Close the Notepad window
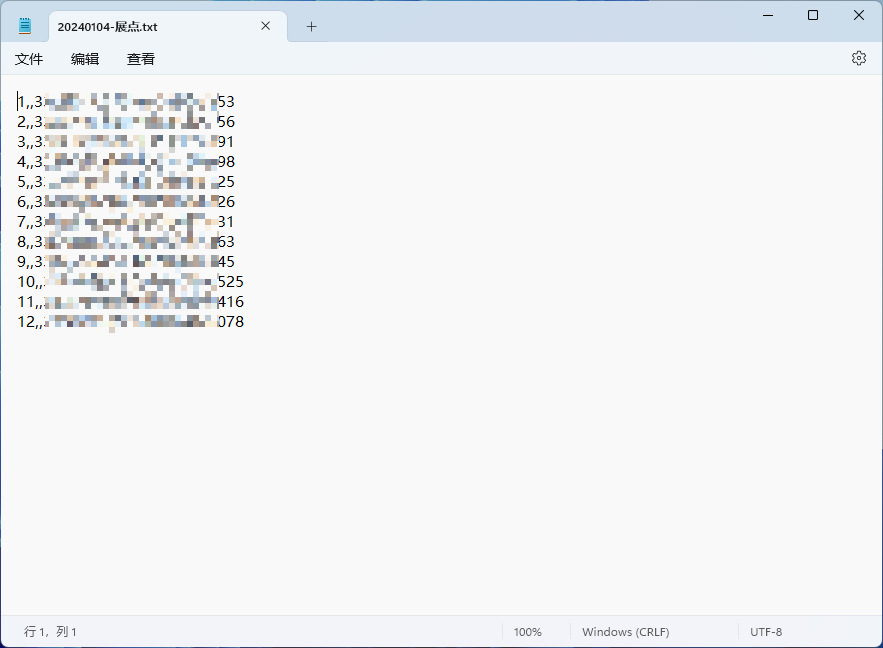The width and height of the screenshot is (883, 648). (858, 15)
